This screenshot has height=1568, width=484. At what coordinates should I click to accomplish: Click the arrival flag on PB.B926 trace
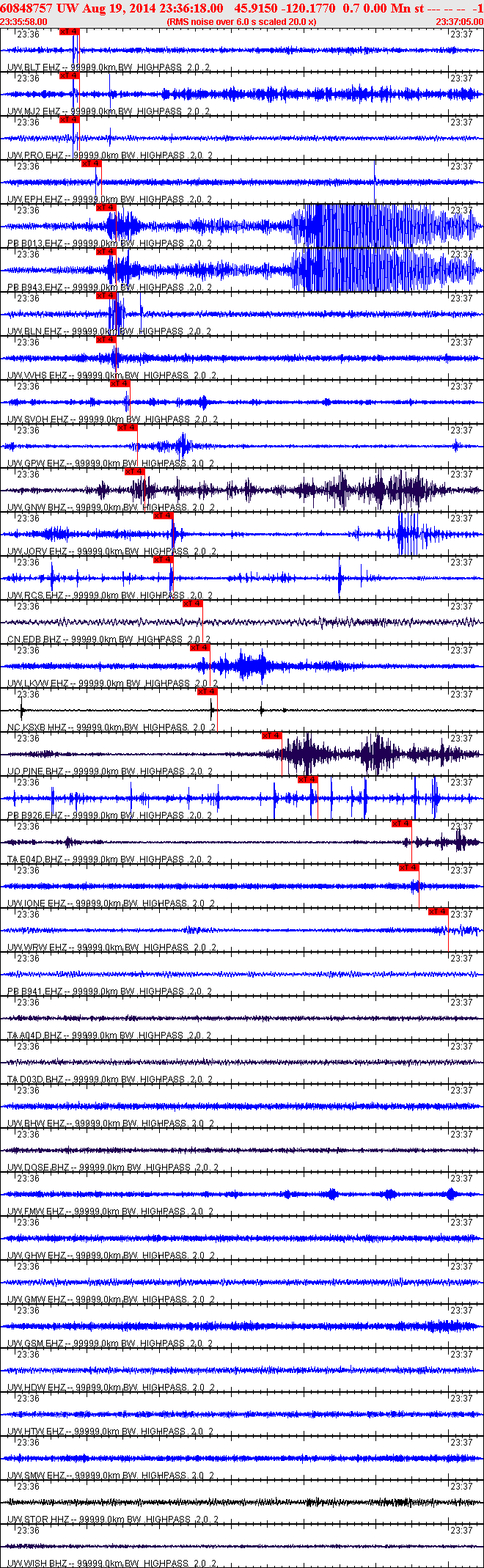point(308,780)
